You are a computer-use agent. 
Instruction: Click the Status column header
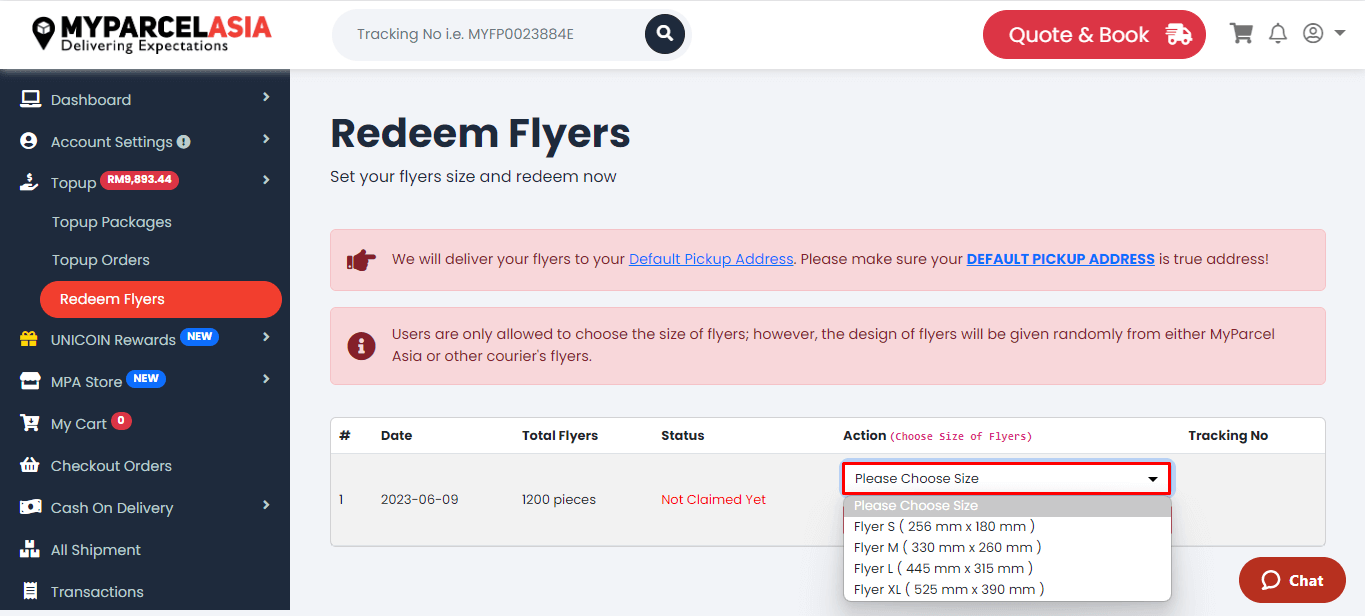click(x=682, y=435)
